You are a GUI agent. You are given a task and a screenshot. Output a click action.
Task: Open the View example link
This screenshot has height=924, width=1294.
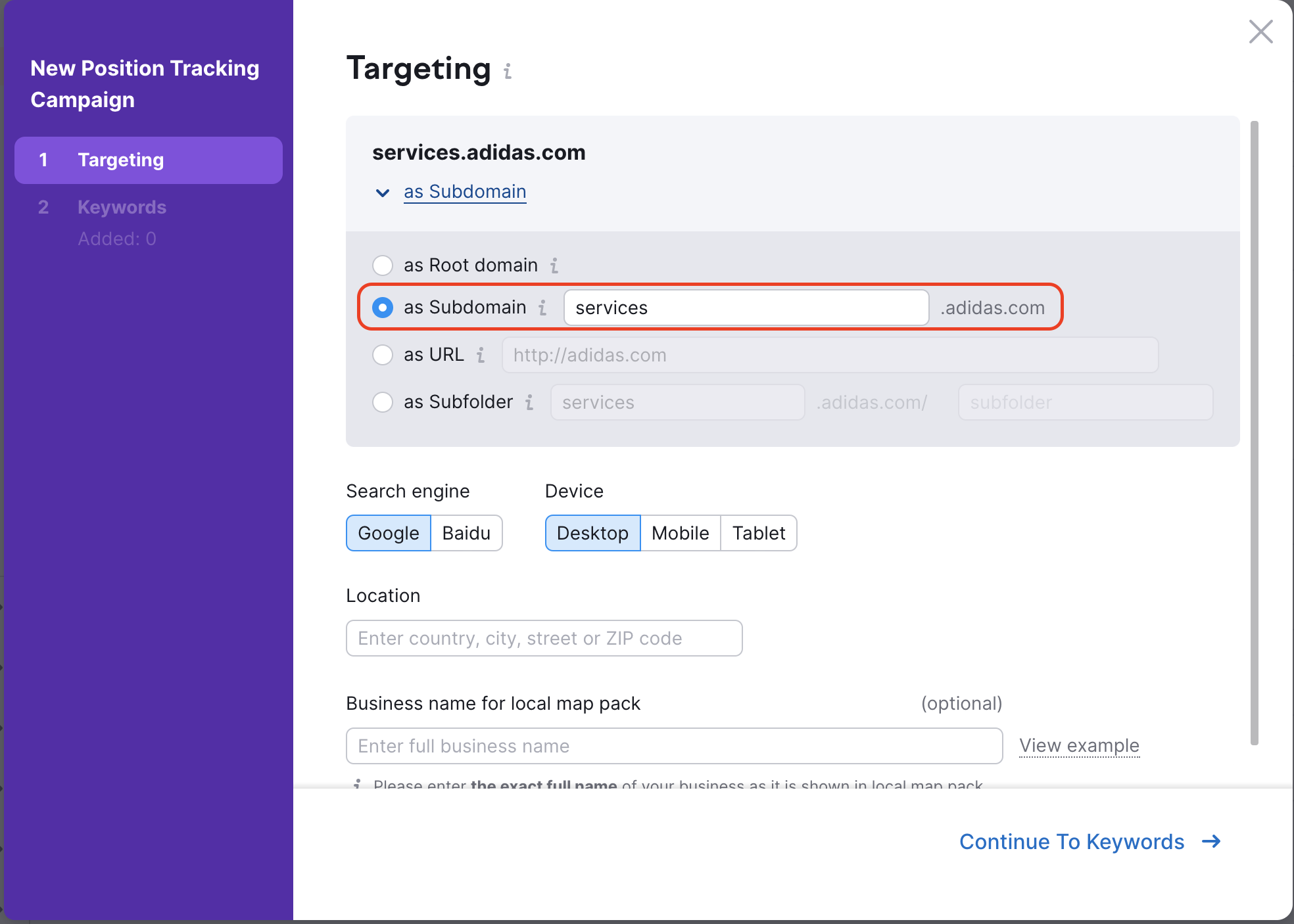[x=1079, y=746]
